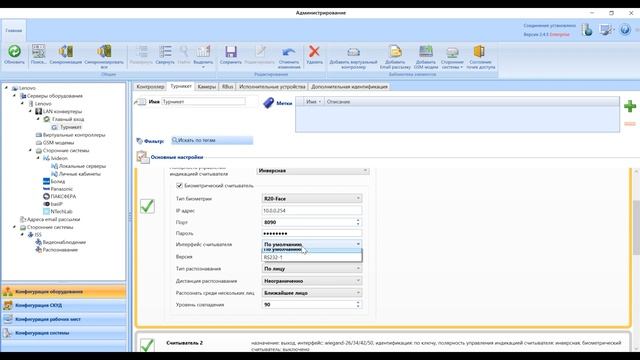Select Адреса email рассылки tree item
The height and width of the screenshot is (360, 640).
[53, 219]
